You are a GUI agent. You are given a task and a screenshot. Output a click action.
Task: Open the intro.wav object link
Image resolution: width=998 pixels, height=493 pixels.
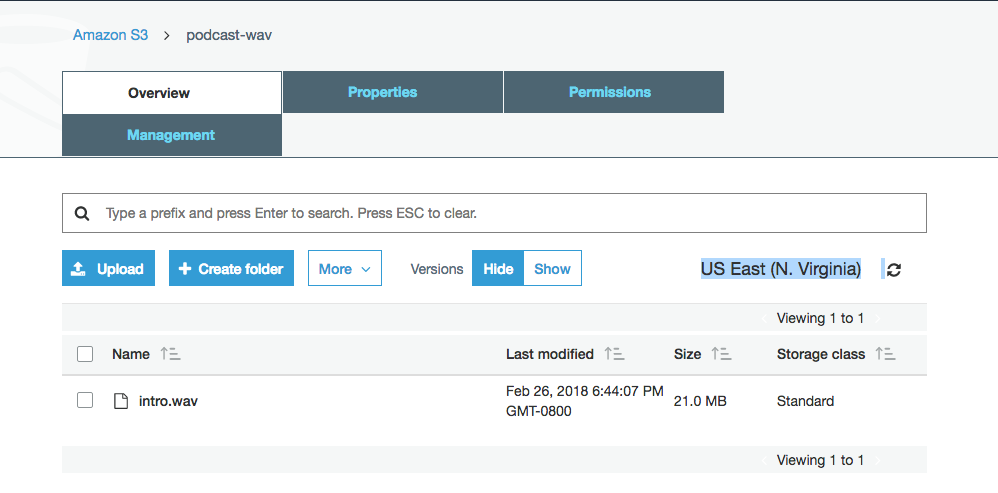(x=168, y=401)
